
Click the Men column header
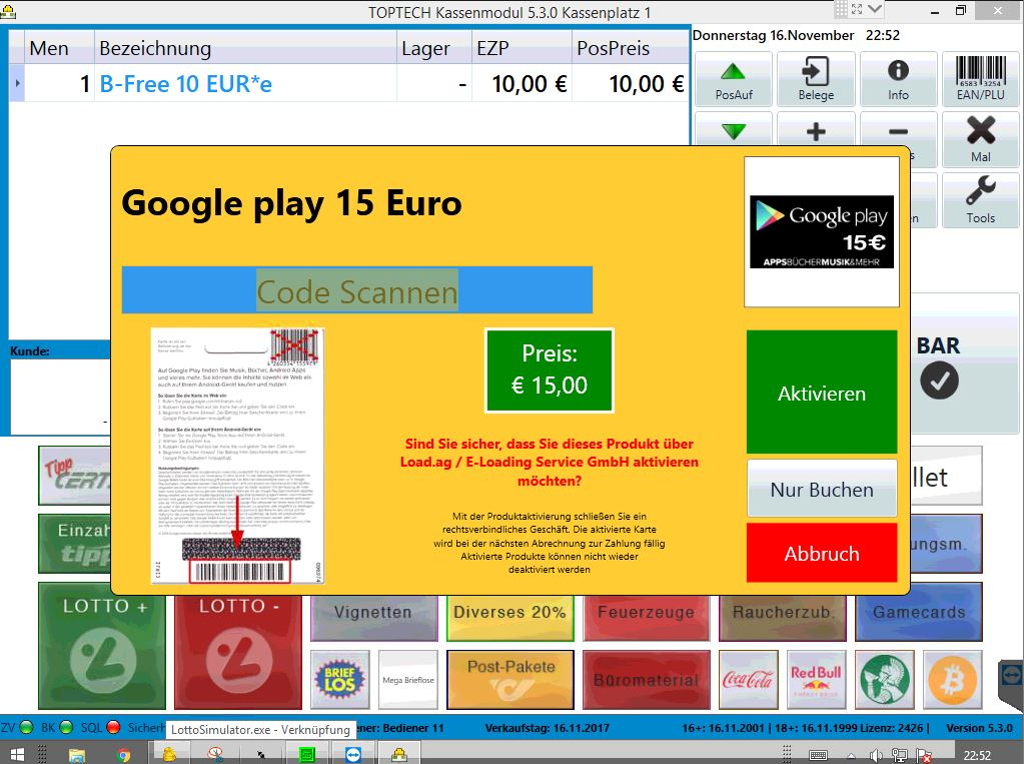click(59, 48)
